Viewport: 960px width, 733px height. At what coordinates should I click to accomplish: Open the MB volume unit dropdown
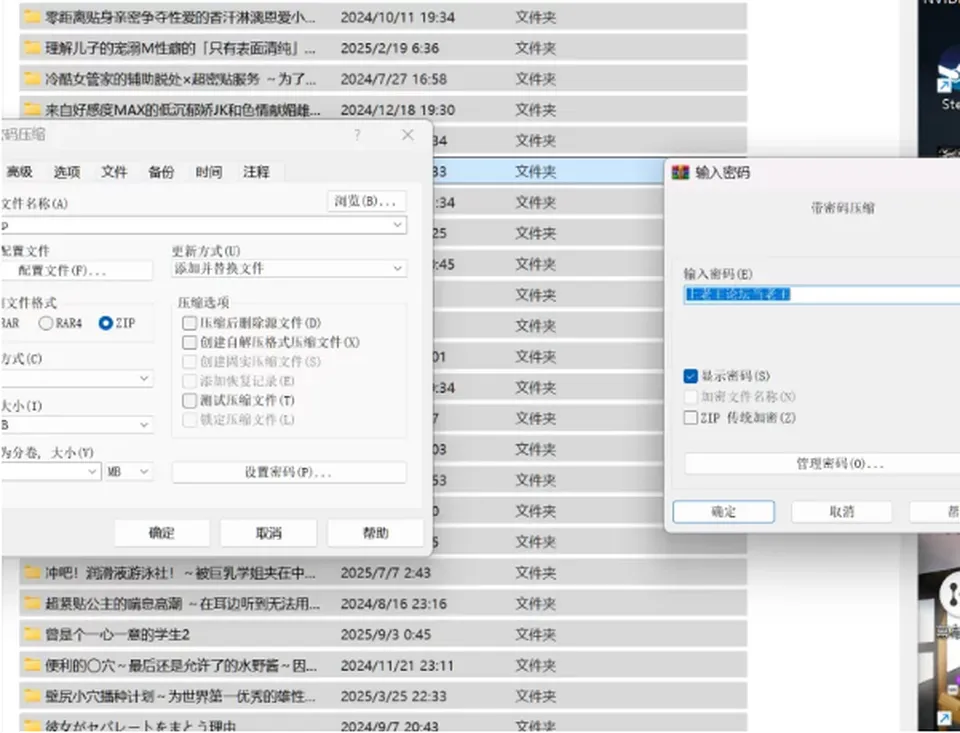click(129, 472)
